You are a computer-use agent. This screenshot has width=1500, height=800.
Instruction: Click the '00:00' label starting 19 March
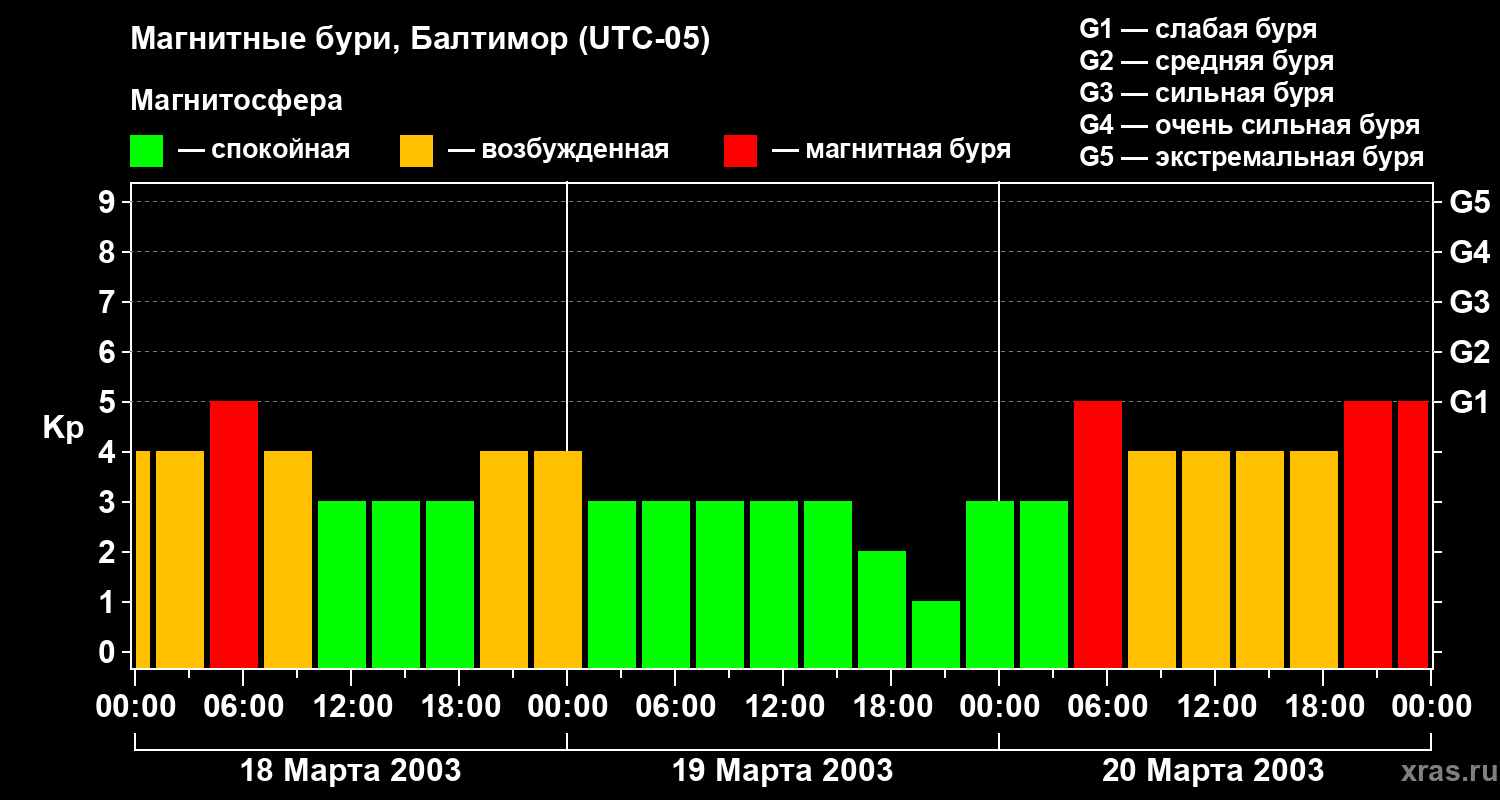point(567,707)
